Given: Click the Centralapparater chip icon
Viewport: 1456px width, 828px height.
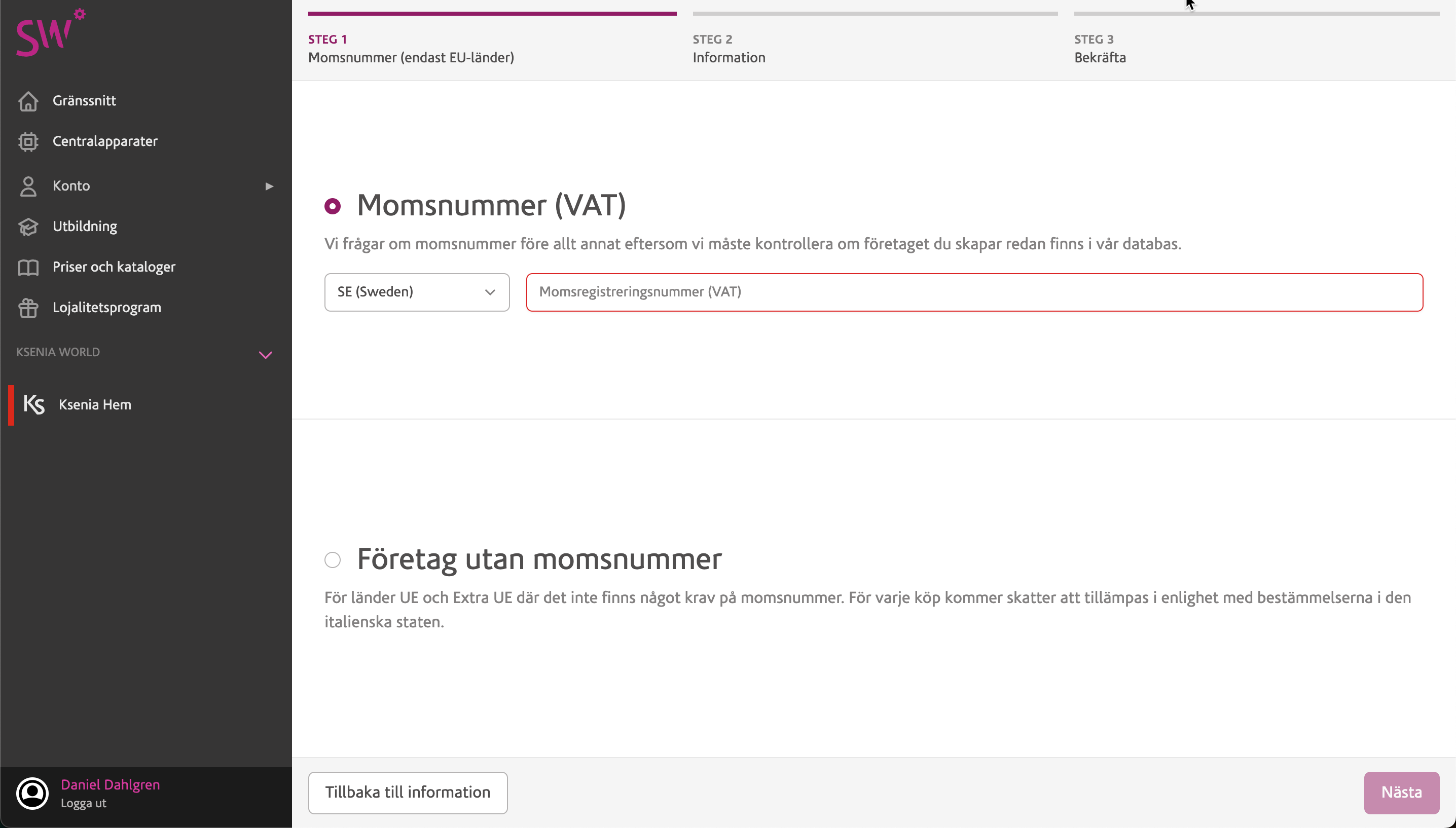Looking at the screenshot, I should pyautogui.click(x=28, y=141).
